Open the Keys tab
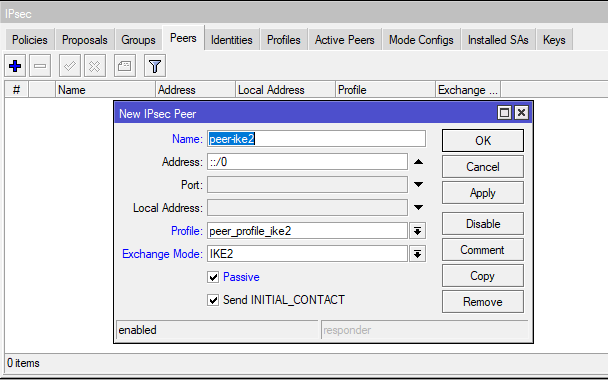 554,40
